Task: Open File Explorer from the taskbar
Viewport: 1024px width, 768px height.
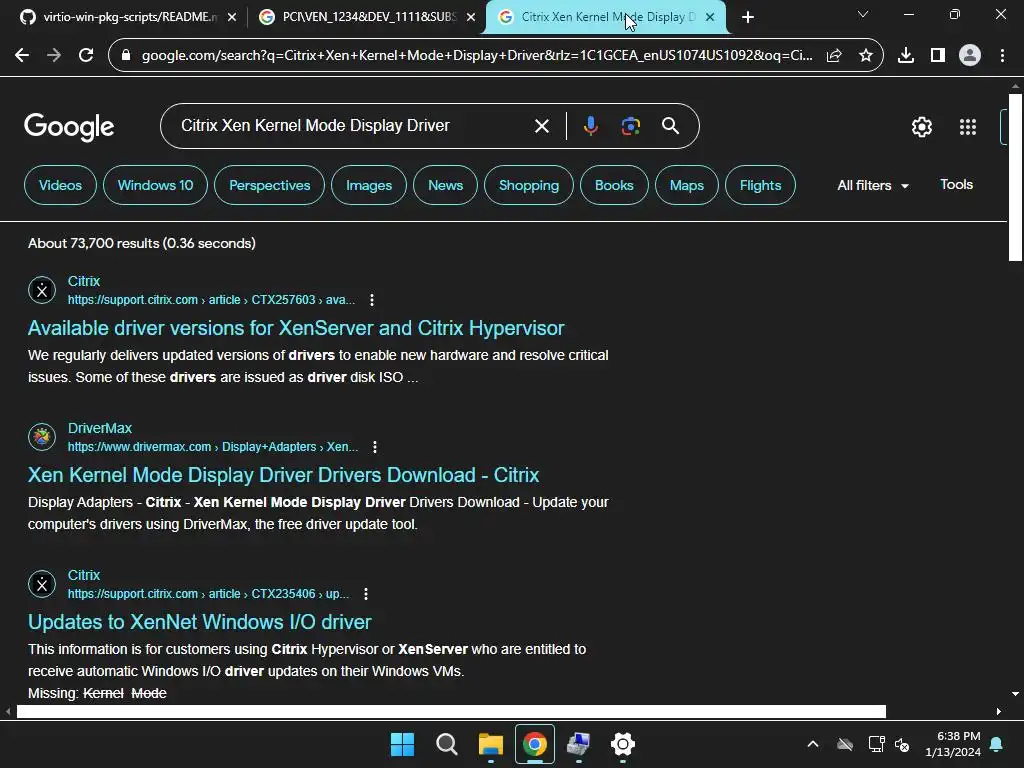Action: pyautogui.click(x=490, y=744)
